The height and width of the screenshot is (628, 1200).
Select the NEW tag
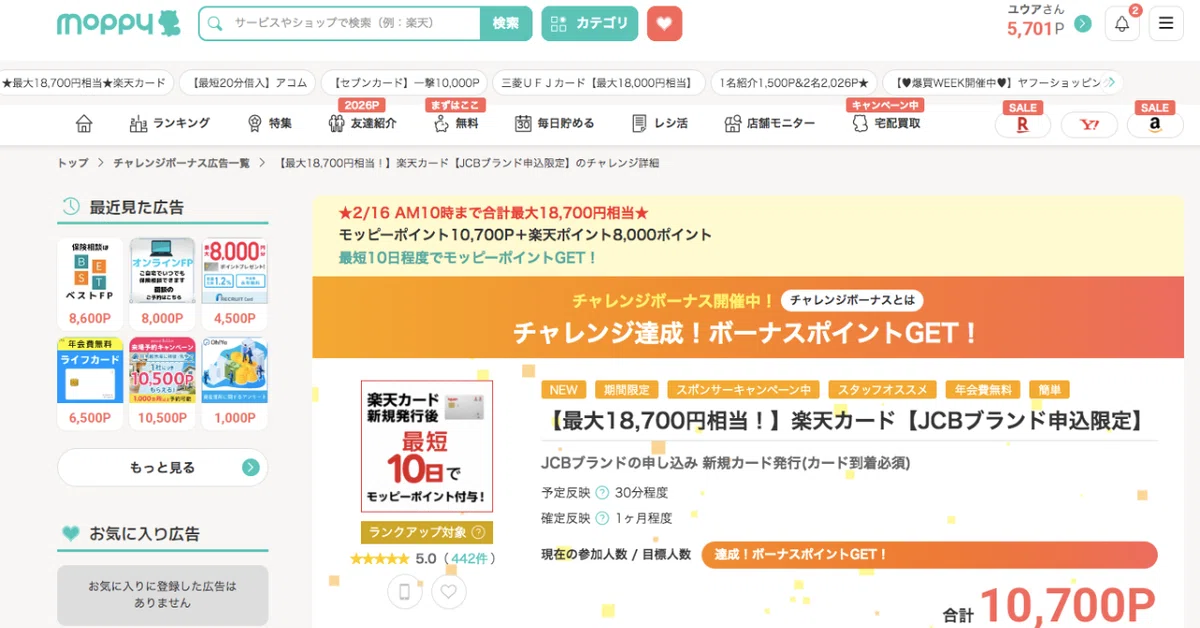pyautogui.click(x=564, y=390)
